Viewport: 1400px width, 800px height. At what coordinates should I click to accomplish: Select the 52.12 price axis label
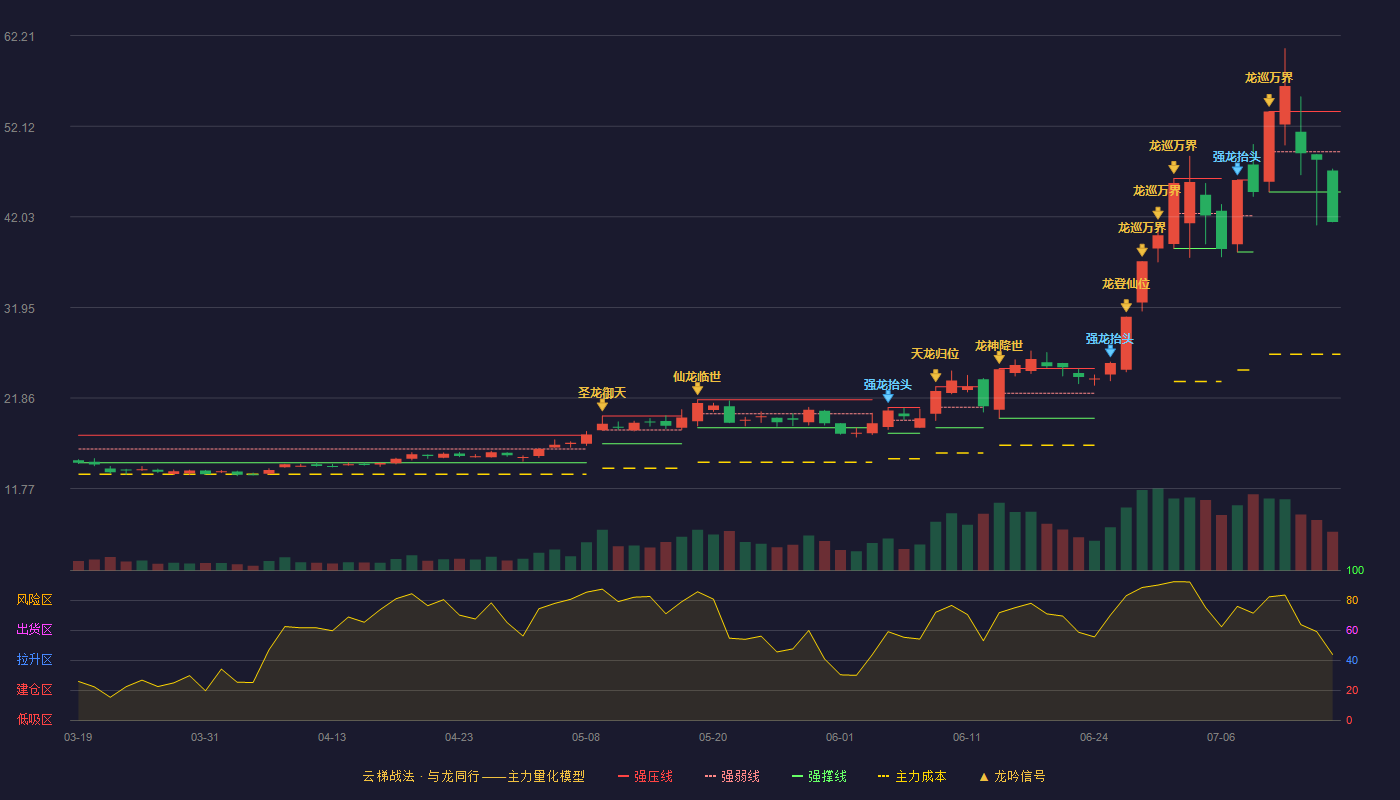pos(20,127)
